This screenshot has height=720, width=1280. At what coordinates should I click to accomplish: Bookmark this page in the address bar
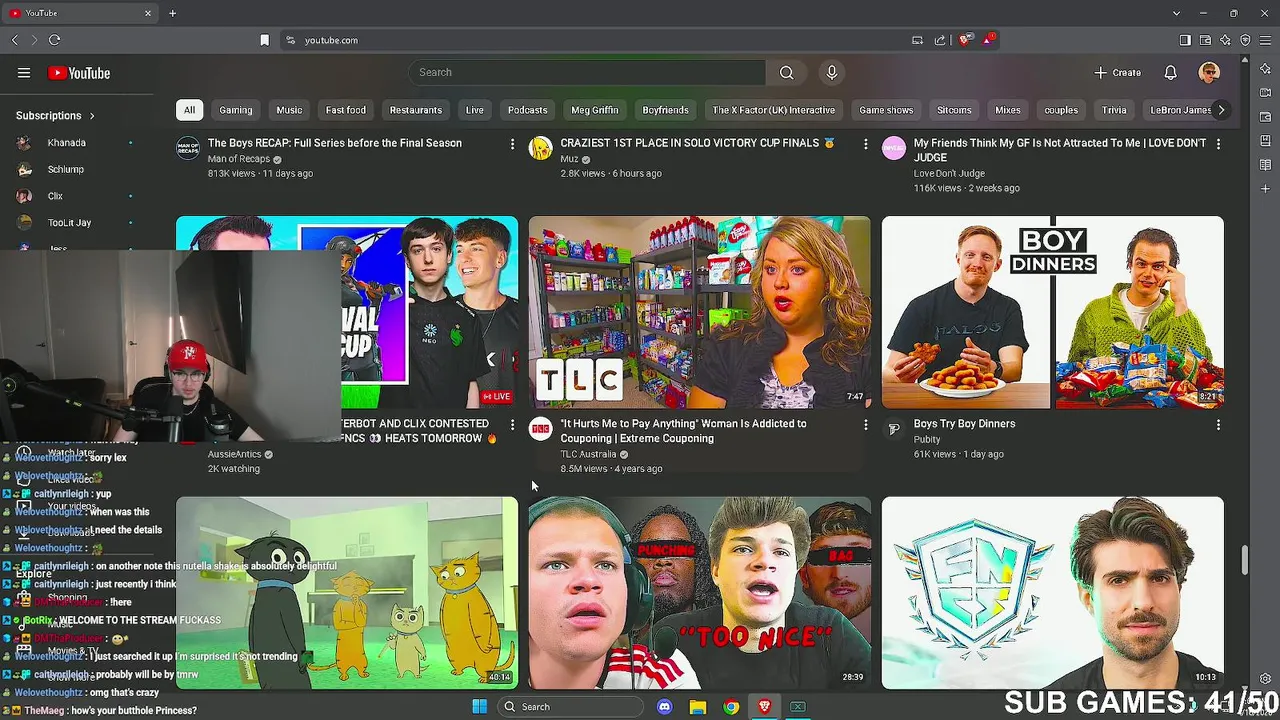coord(264,40)
